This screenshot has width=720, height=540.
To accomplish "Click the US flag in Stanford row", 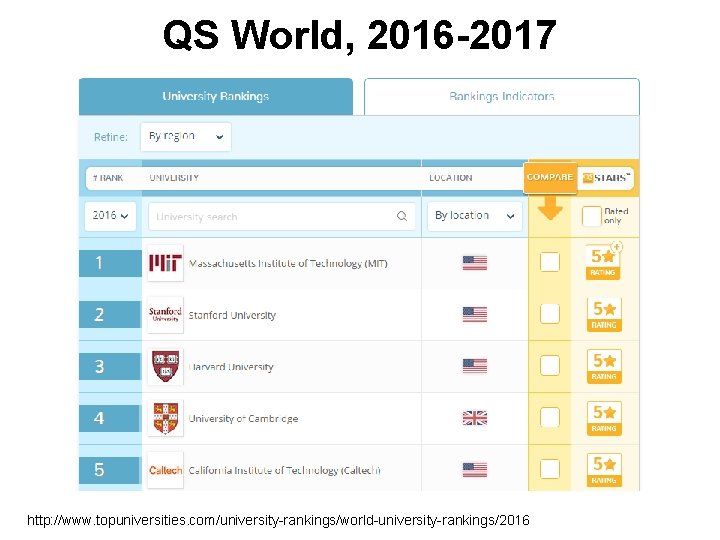I will pos(475,315).
